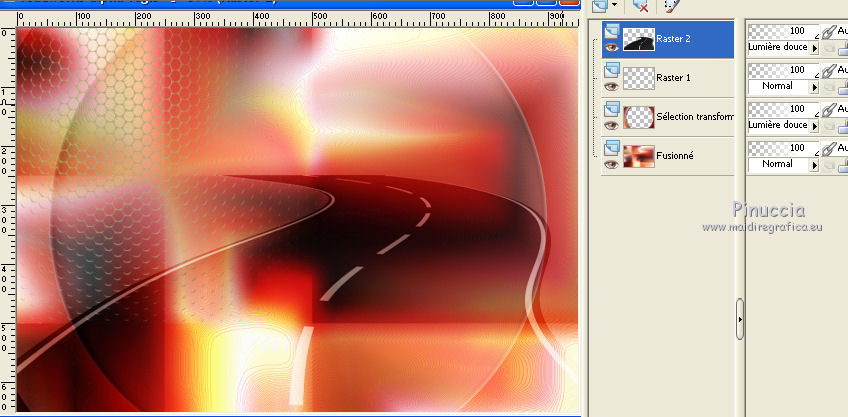Toggle the lock transparency icon for Raster 2
Image resolution: width=848 pixels, height=417 pixels.
[843, 50]
